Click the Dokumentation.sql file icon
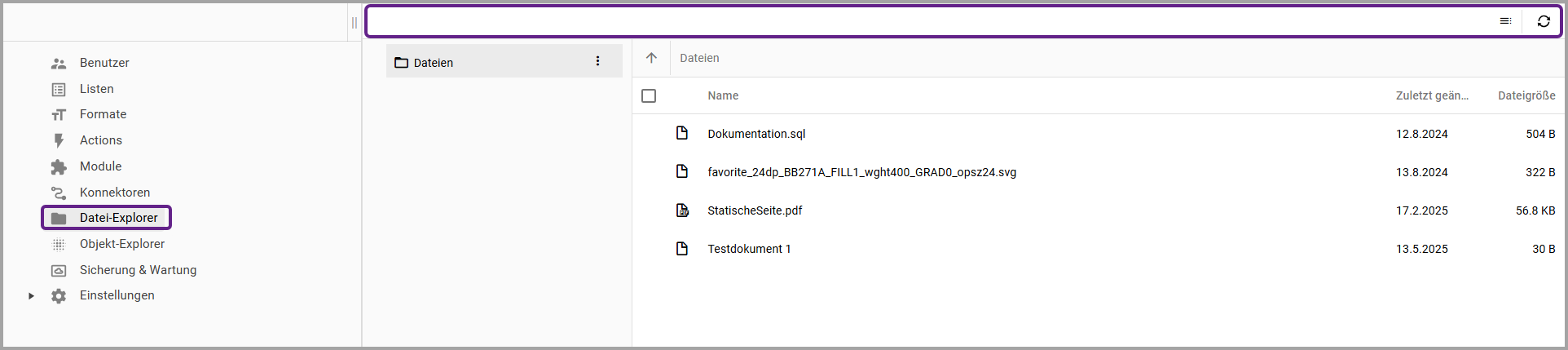 tap(682, 134)
